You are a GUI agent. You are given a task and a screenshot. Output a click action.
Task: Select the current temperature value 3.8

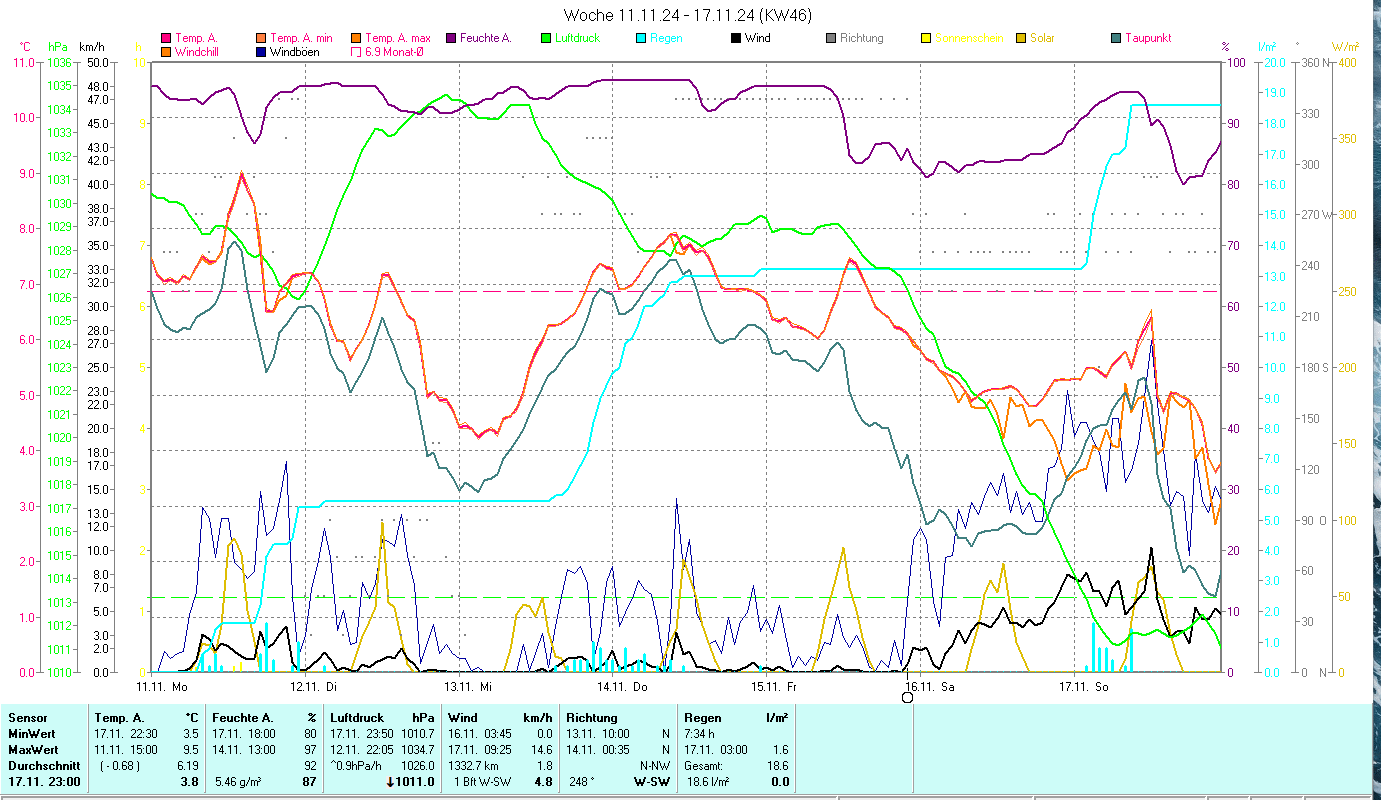pos(189,782)
